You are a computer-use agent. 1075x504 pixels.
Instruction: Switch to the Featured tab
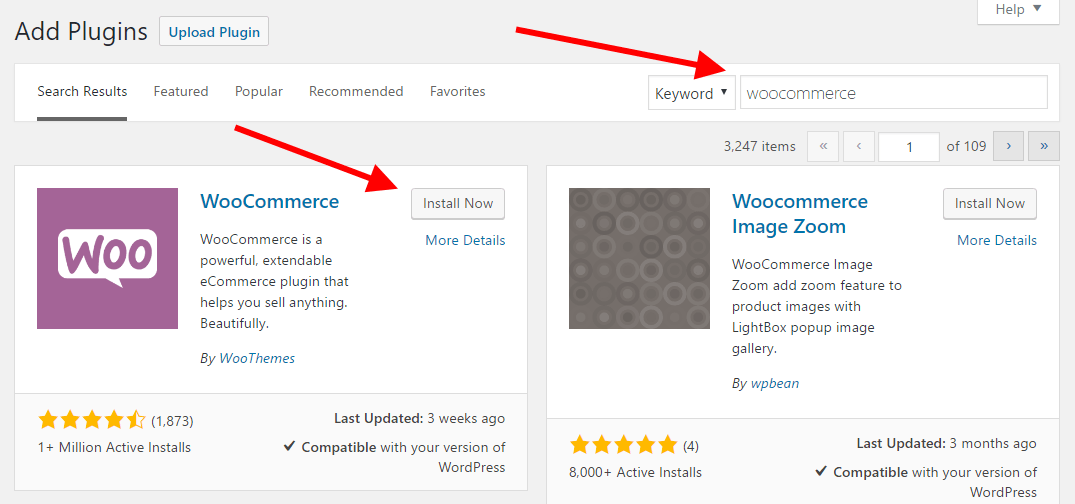[181, 91]
